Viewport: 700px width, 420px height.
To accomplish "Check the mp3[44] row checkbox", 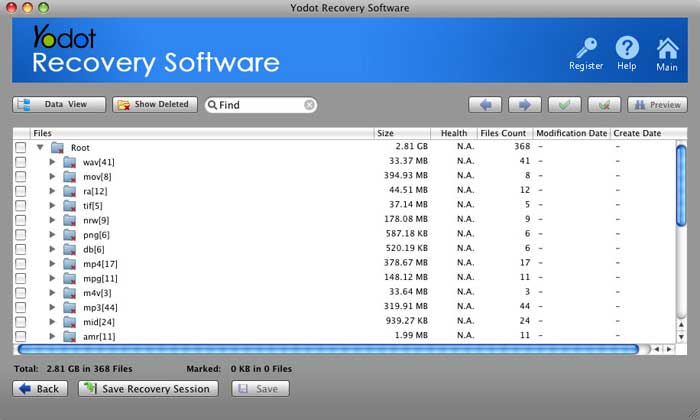I will [21, 308].
